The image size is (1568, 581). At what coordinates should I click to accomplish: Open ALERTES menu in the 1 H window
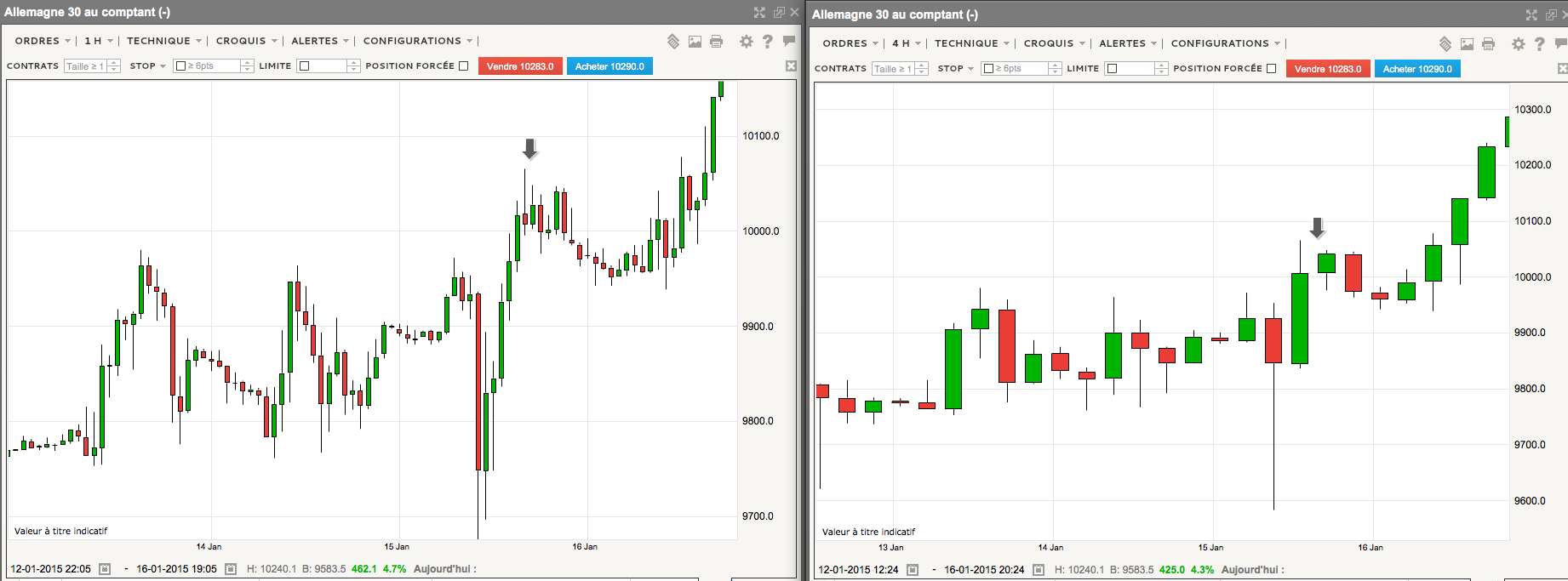coord(320,41)
